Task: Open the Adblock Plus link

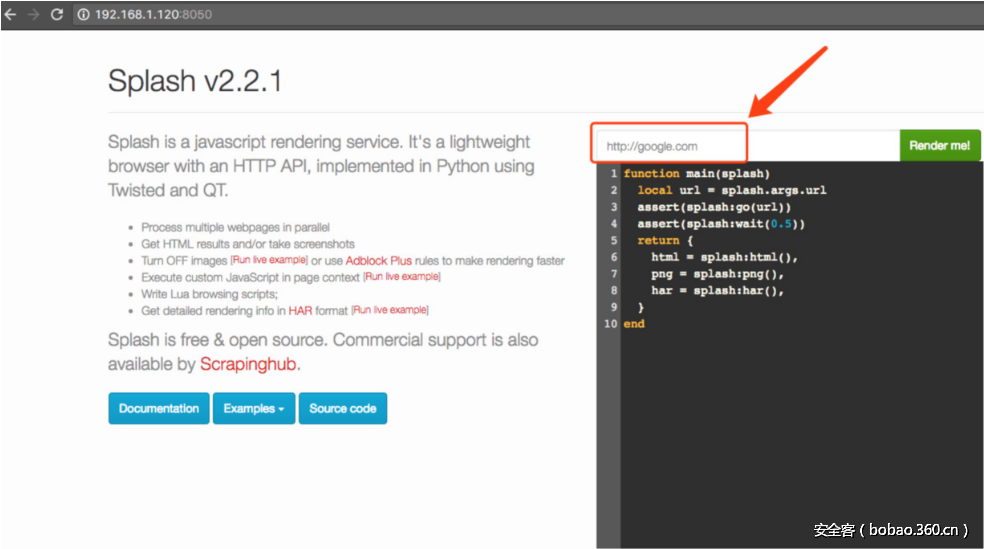Action: click(x=378, y=261)
